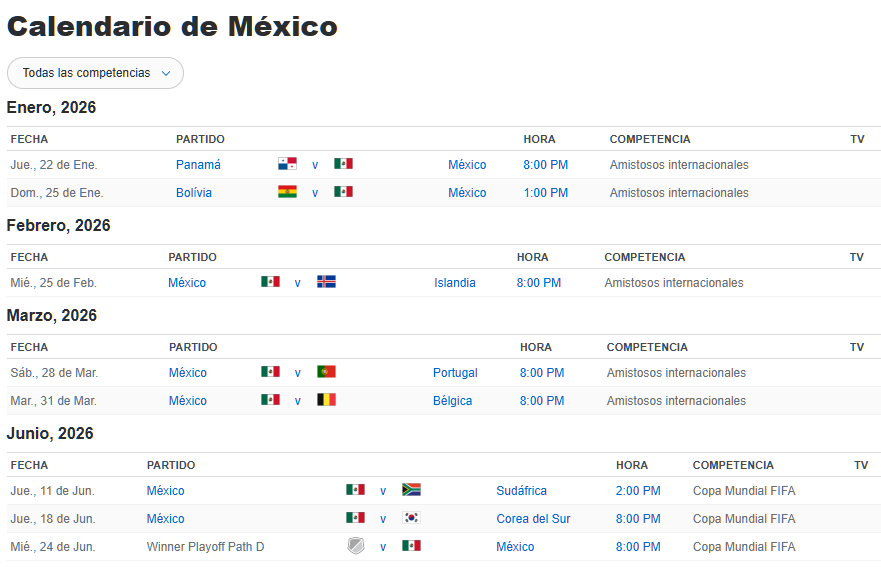Open the Bolivia team link
Image resolution: width=881 pixels, height=567 pixels.
[194, 193]
